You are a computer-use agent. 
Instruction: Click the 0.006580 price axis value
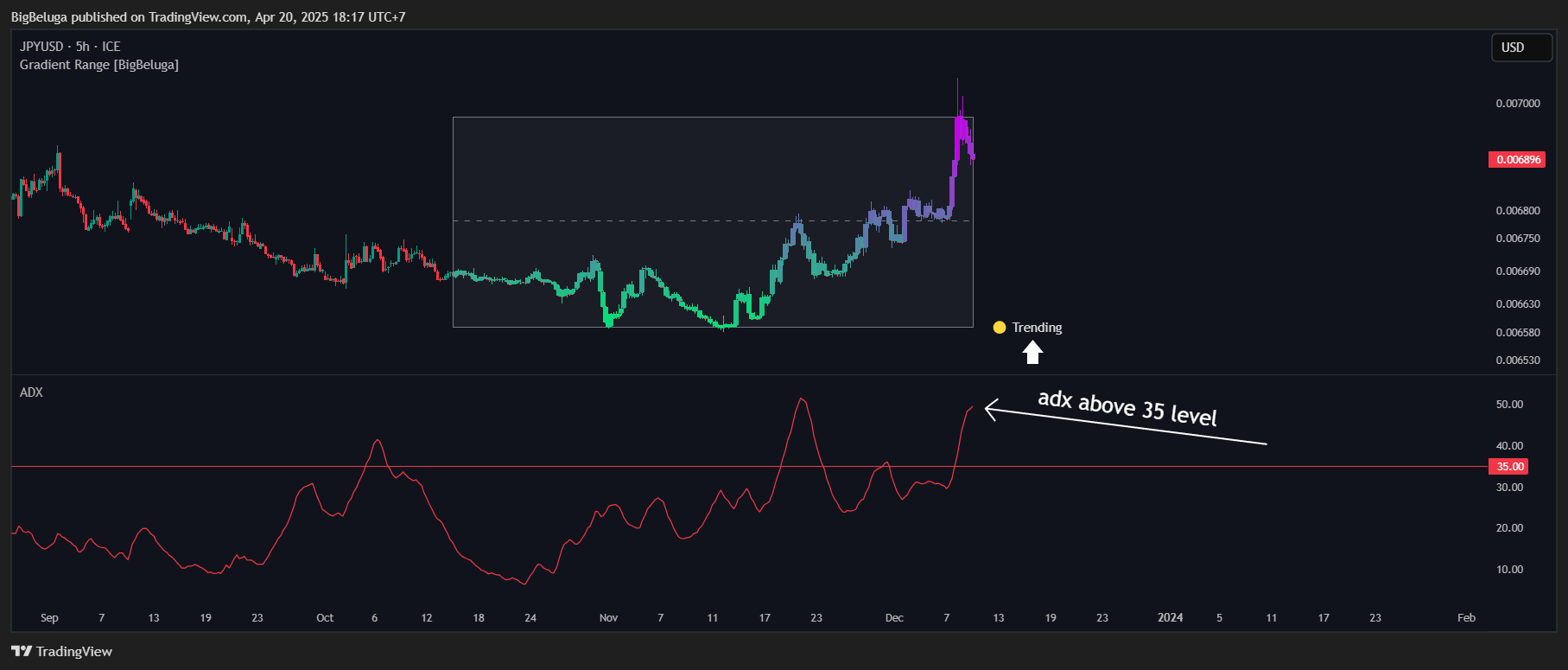(x=1518, y=333)
